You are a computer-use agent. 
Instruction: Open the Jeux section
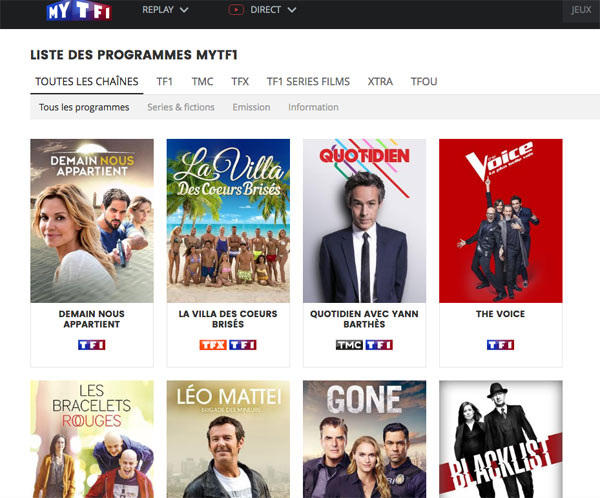pos(580,11)
